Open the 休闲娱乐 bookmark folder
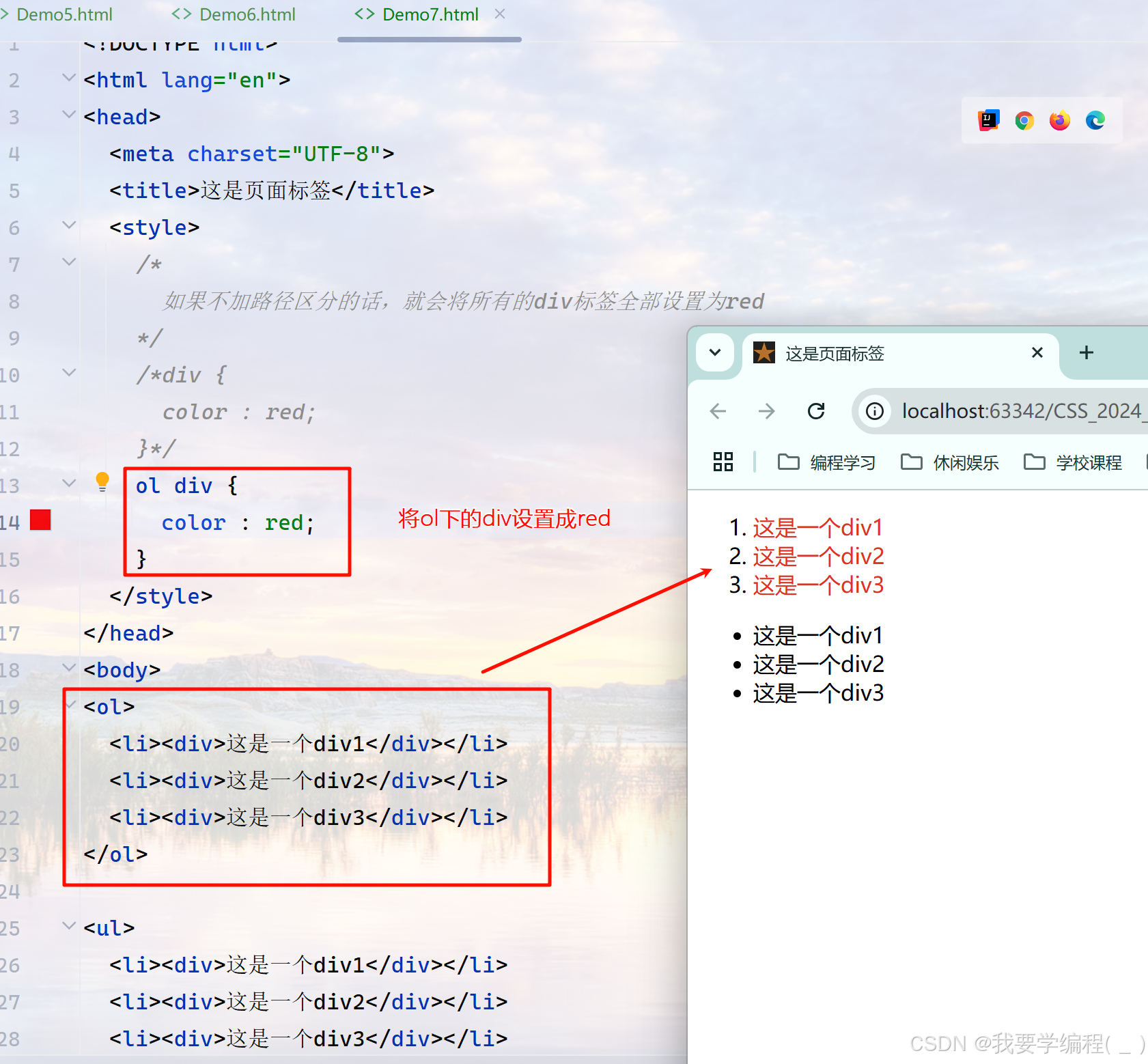 point(949,462)
